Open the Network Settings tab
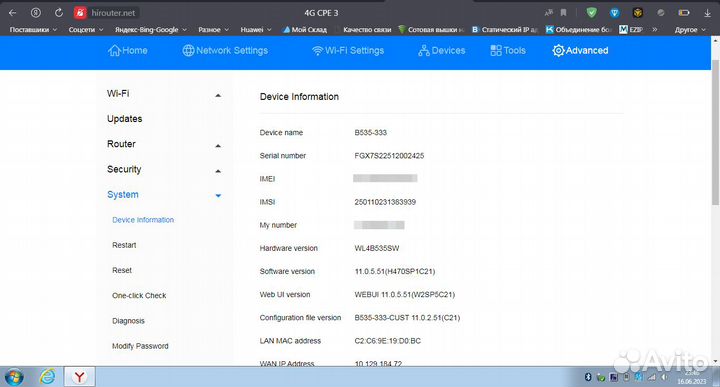 225,50
